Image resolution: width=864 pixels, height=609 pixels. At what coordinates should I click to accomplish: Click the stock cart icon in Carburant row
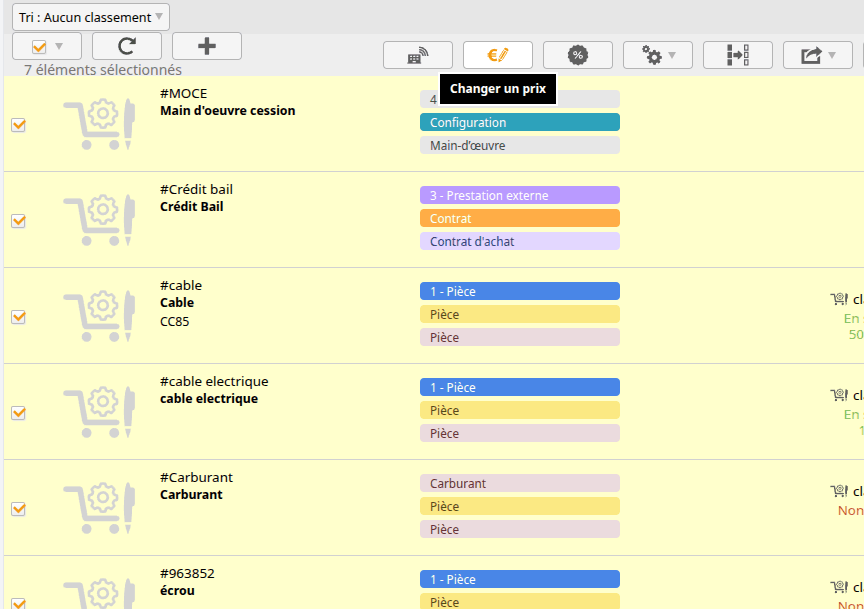(x=839, y=491)
